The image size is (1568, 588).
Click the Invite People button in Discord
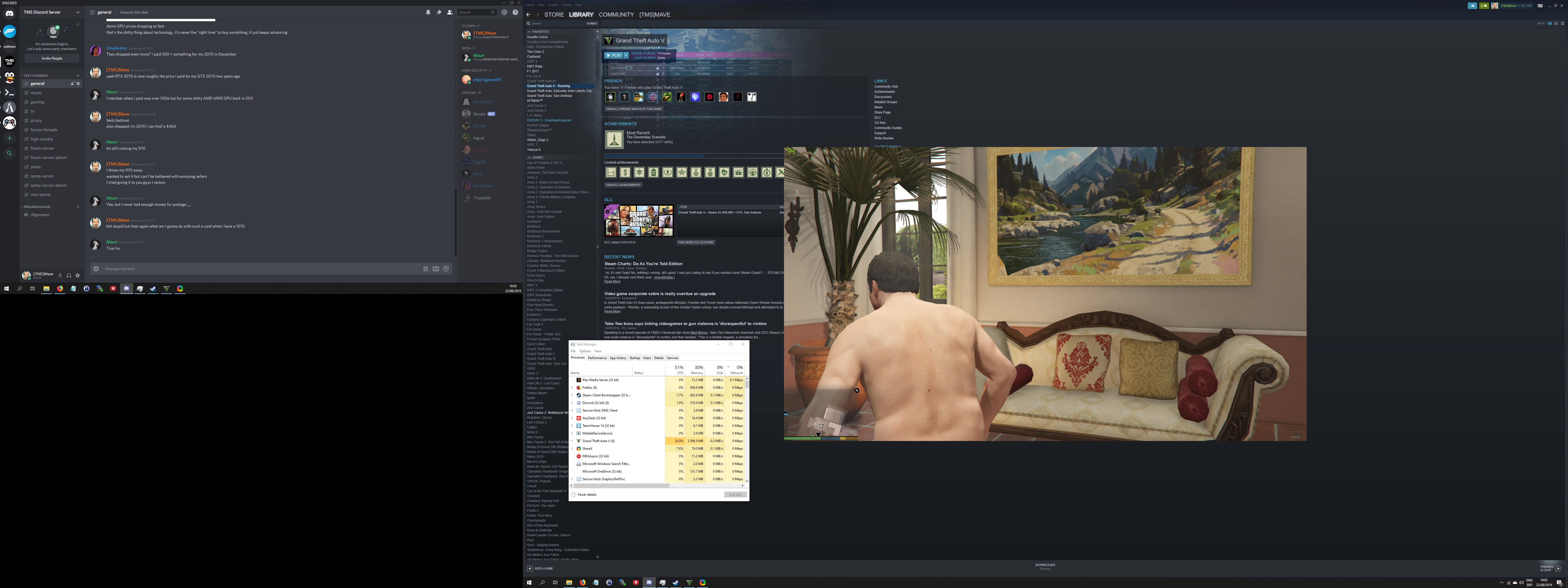52,59
